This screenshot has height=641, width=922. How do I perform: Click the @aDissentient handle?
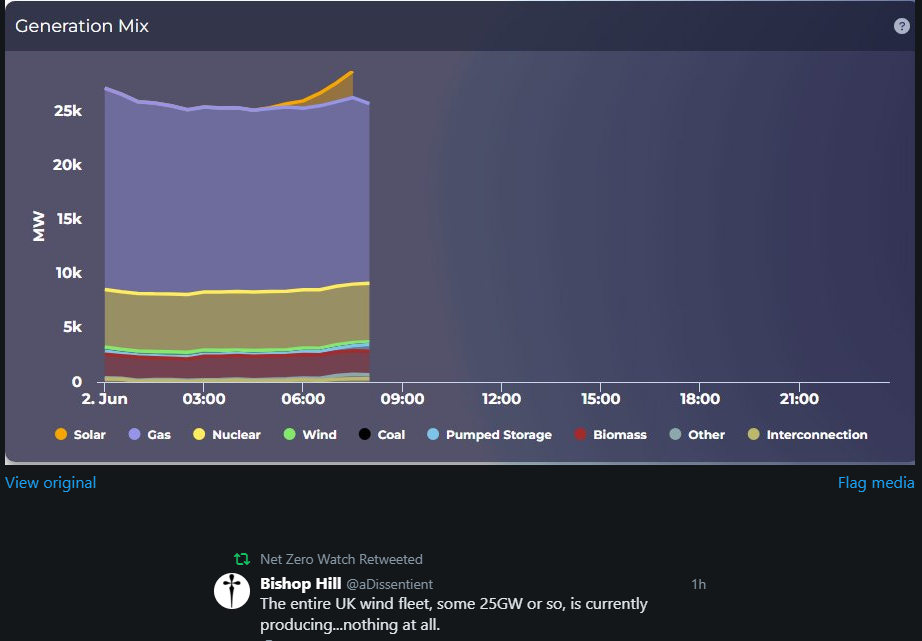coord(390,583)
